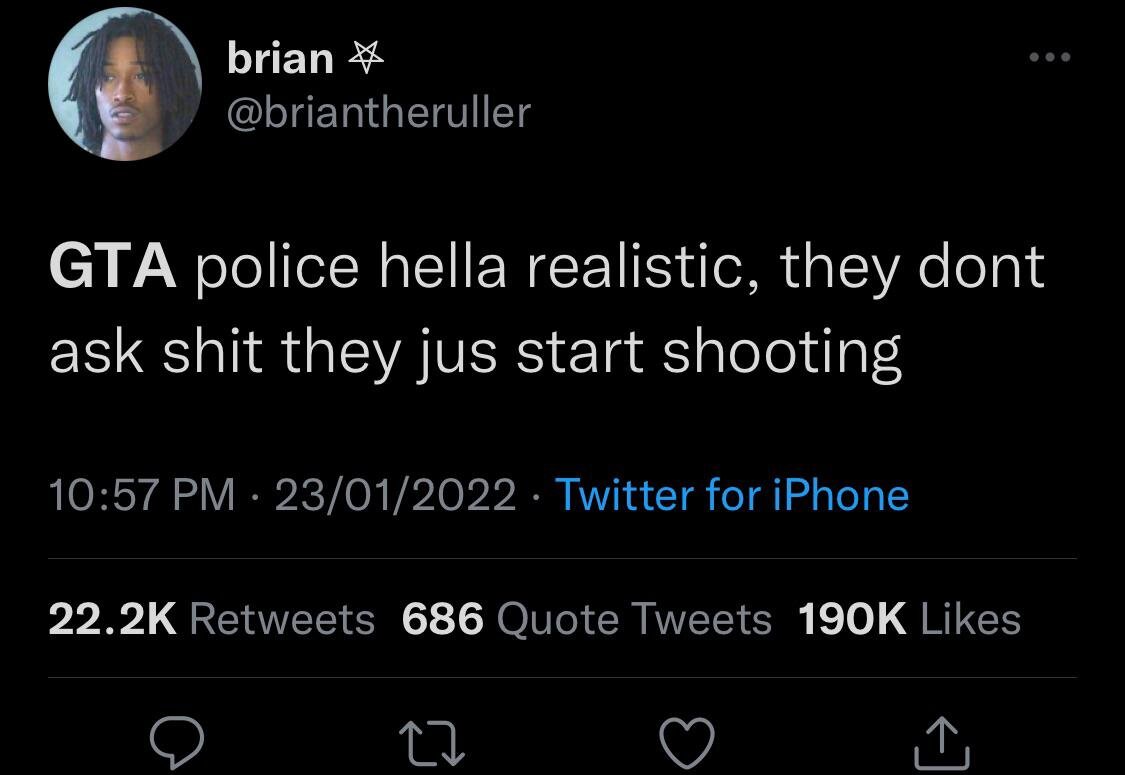Open brian's profile picture

(126, 86)
